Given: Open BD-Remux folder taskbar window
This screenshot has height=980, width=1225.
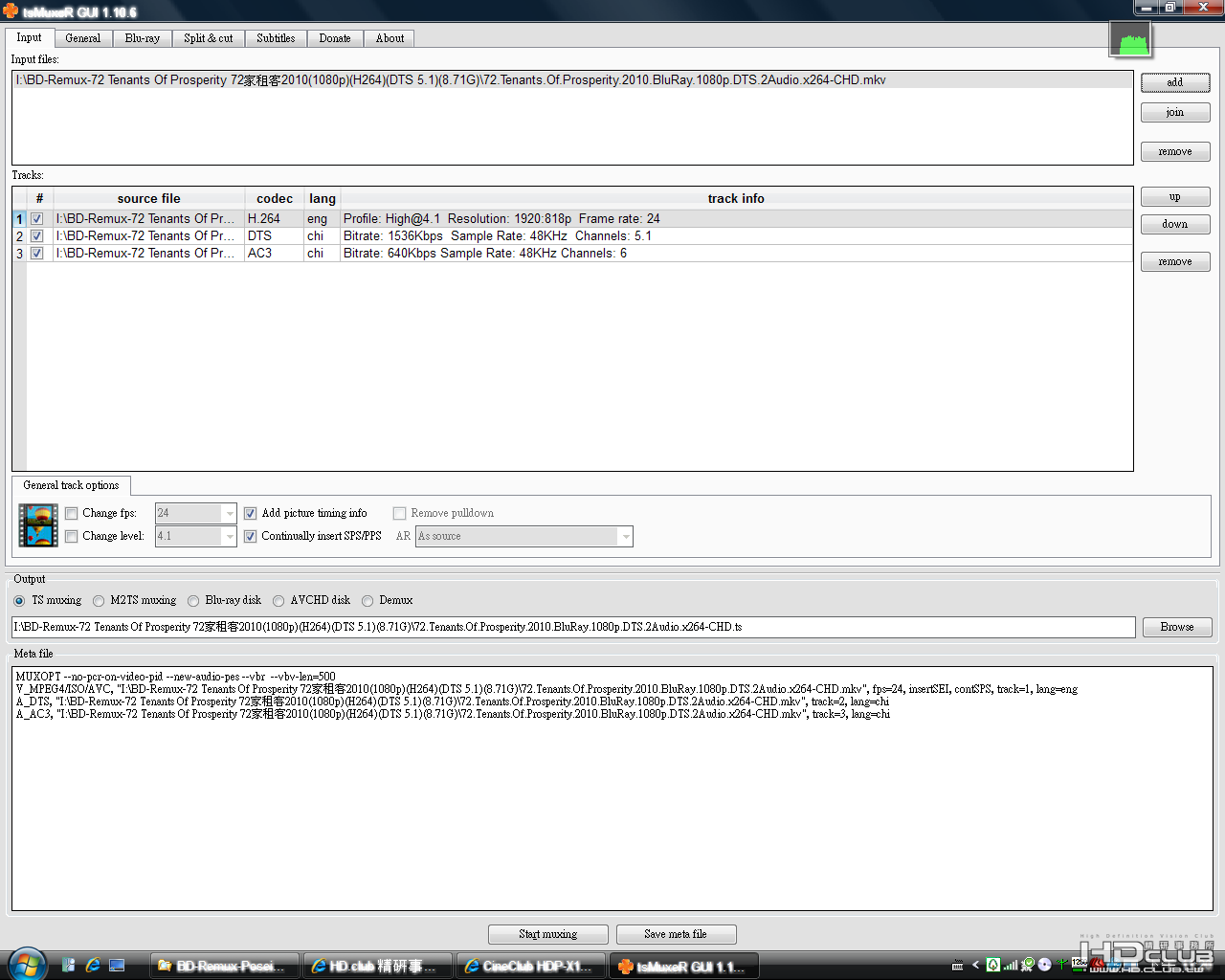Looking at the screenshot, I should (225, 966).
